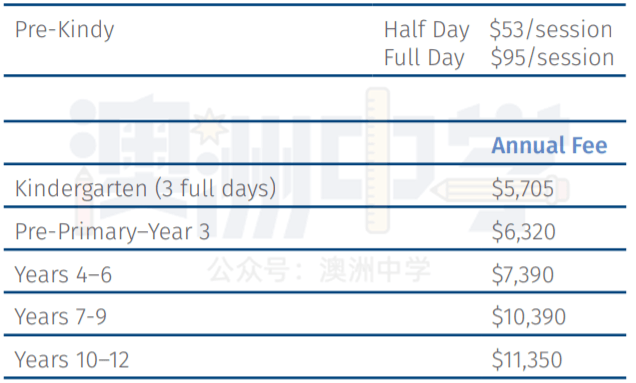Click the 公众号: 澳洲中学 watermark text

pos(319,269)
